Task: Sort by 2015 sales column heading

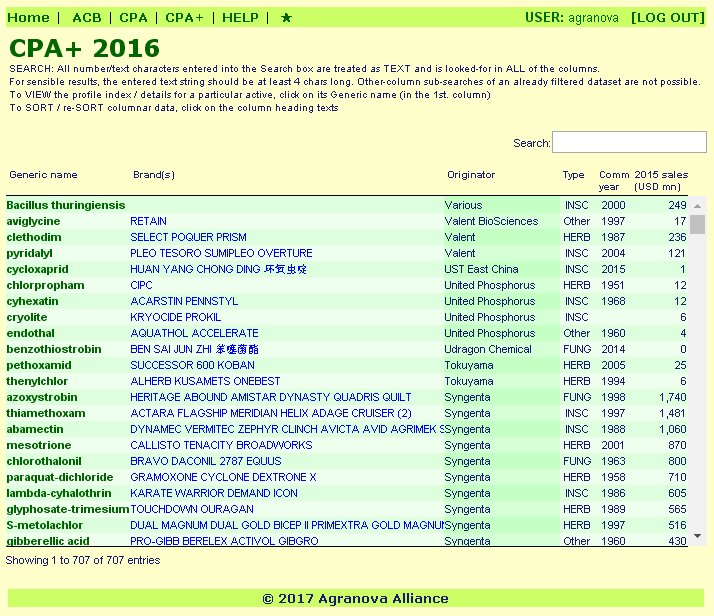Action: pos(661,181)
